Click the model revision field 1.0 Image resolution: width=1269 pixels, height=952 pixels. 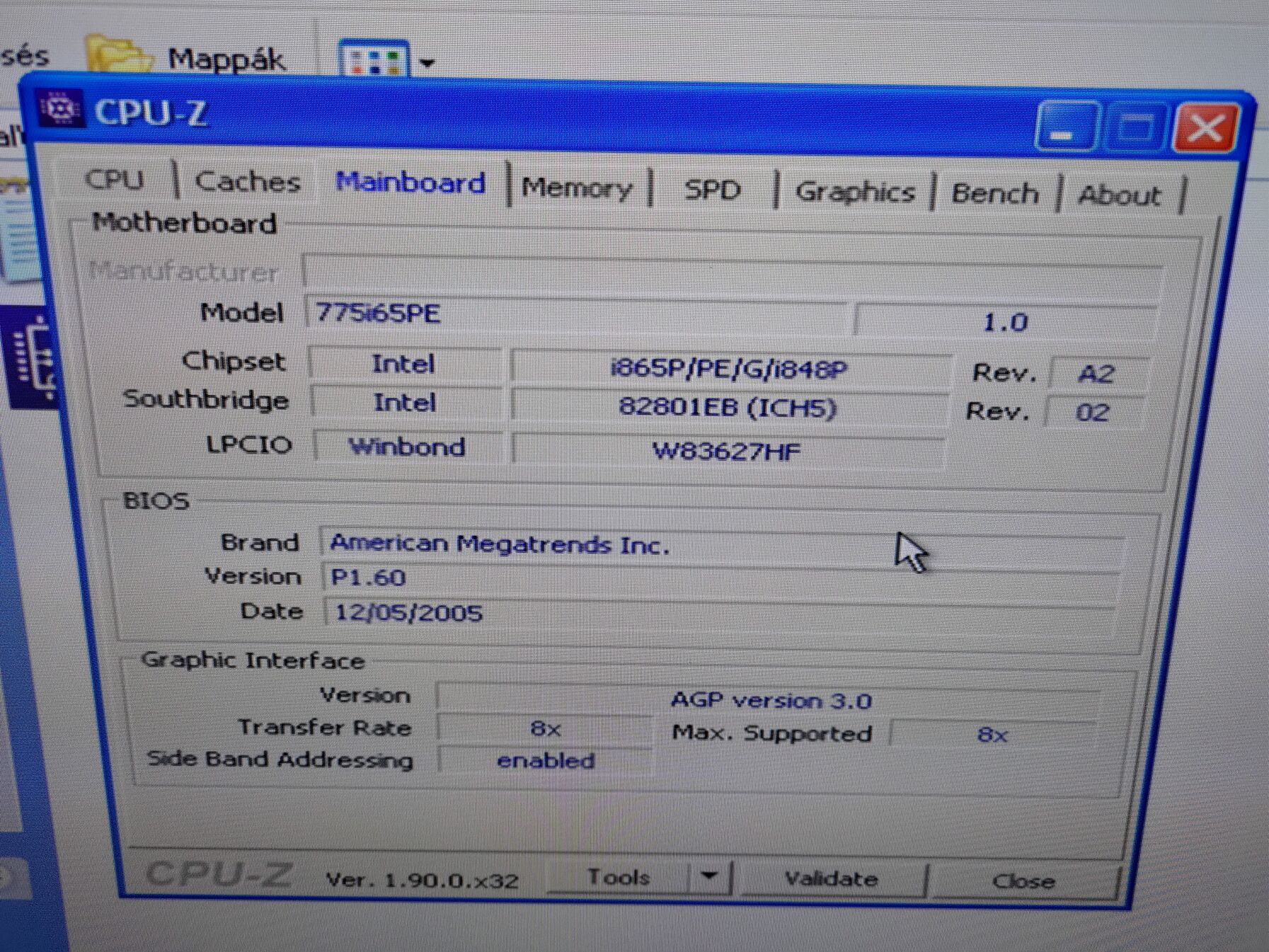1005,322
